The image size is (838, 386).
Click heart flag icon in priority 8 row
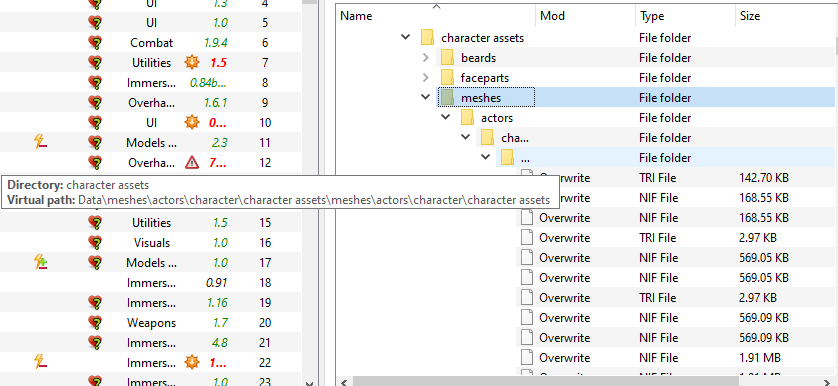[95, 83]
